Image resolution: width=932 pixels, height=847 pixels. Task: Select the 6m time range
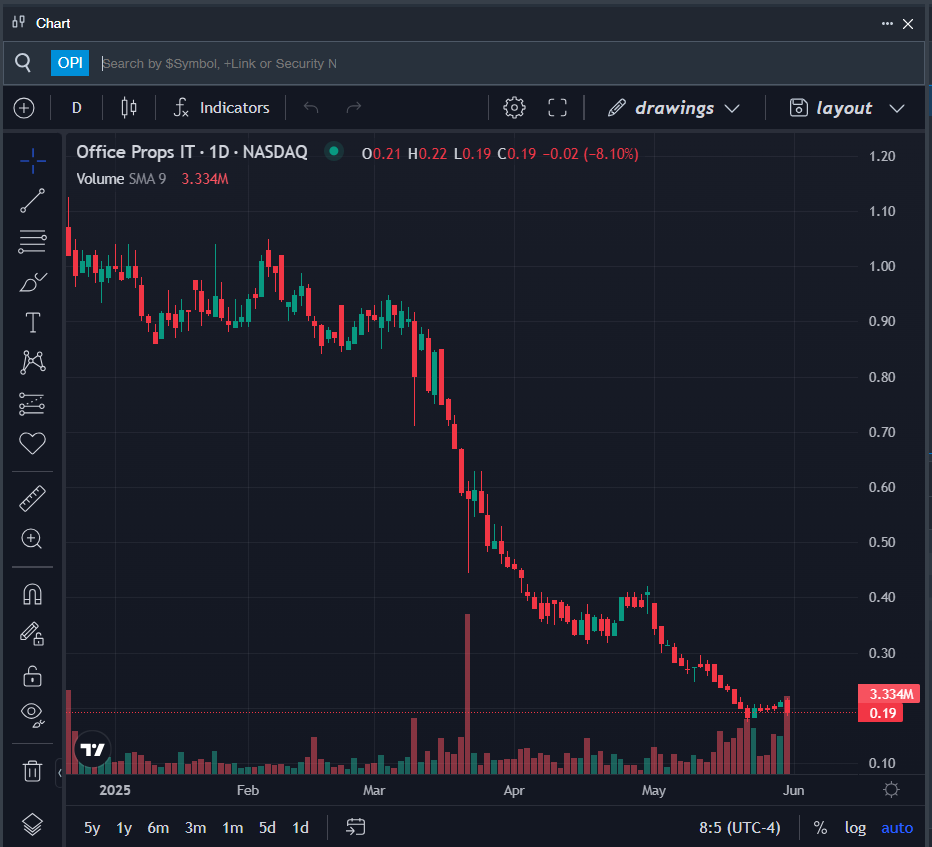click(x=158, y=827)
